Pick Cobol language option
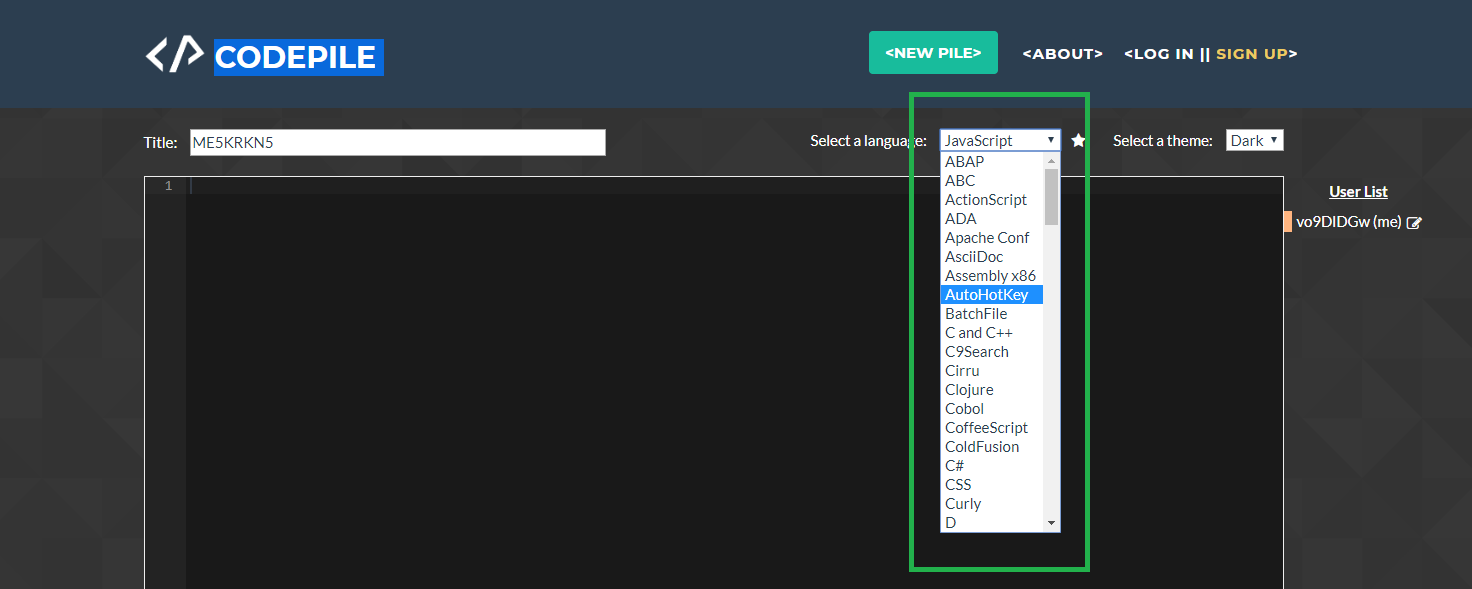Viewport: 1472px width, 589px height. 992,409
